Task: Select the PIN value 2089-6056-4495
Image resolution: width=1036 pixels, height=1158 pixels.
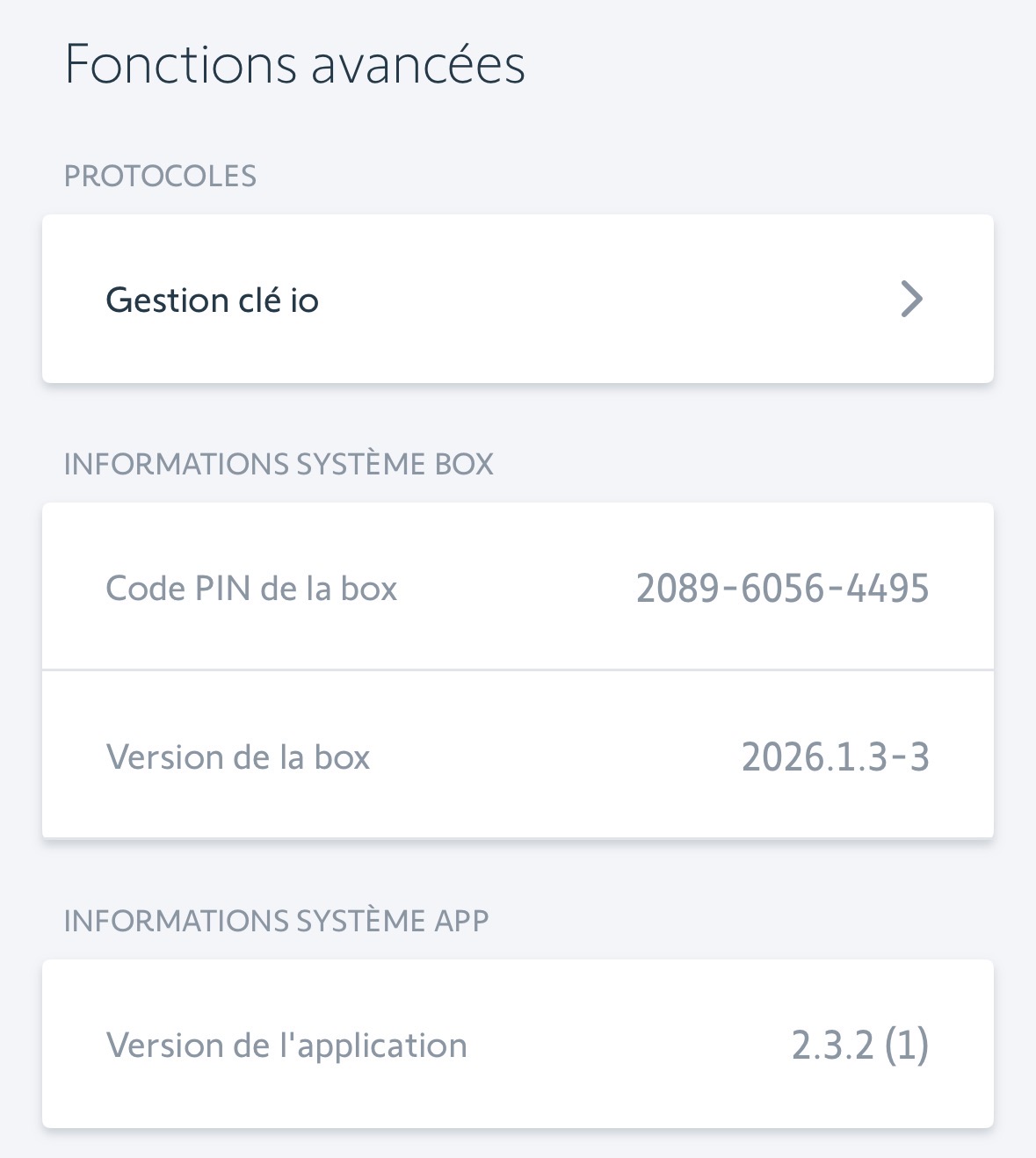Action: (x=782, y=589)
